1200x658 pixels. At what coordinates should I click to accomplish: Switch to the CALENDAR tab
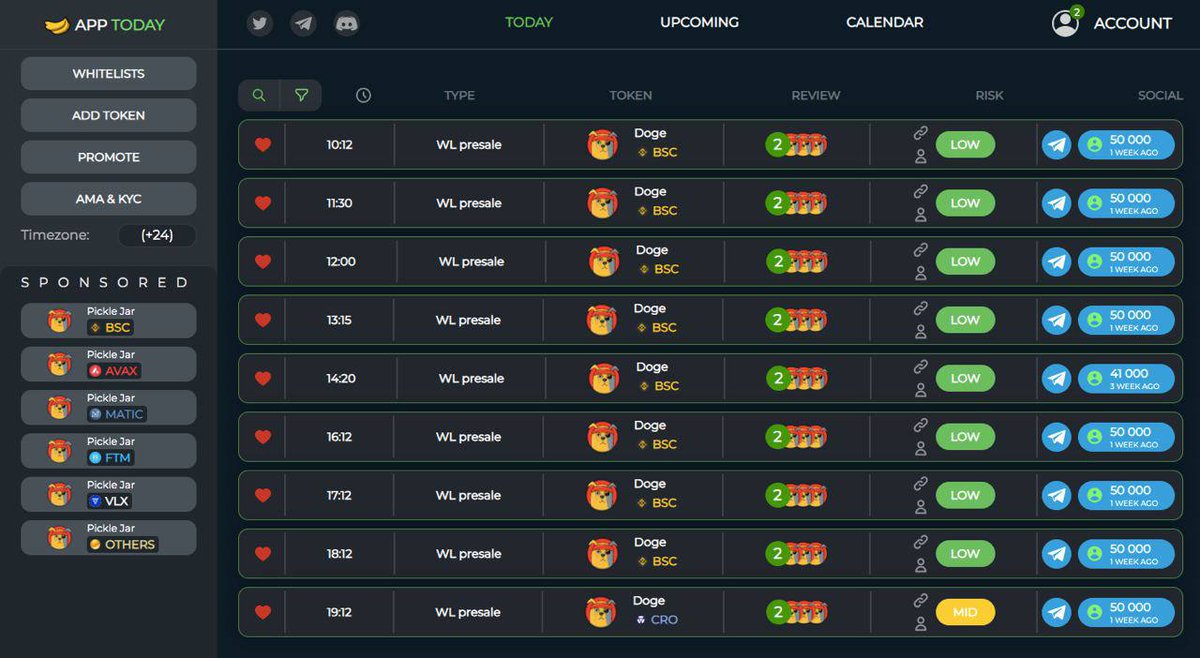click(x=885, y=22)
